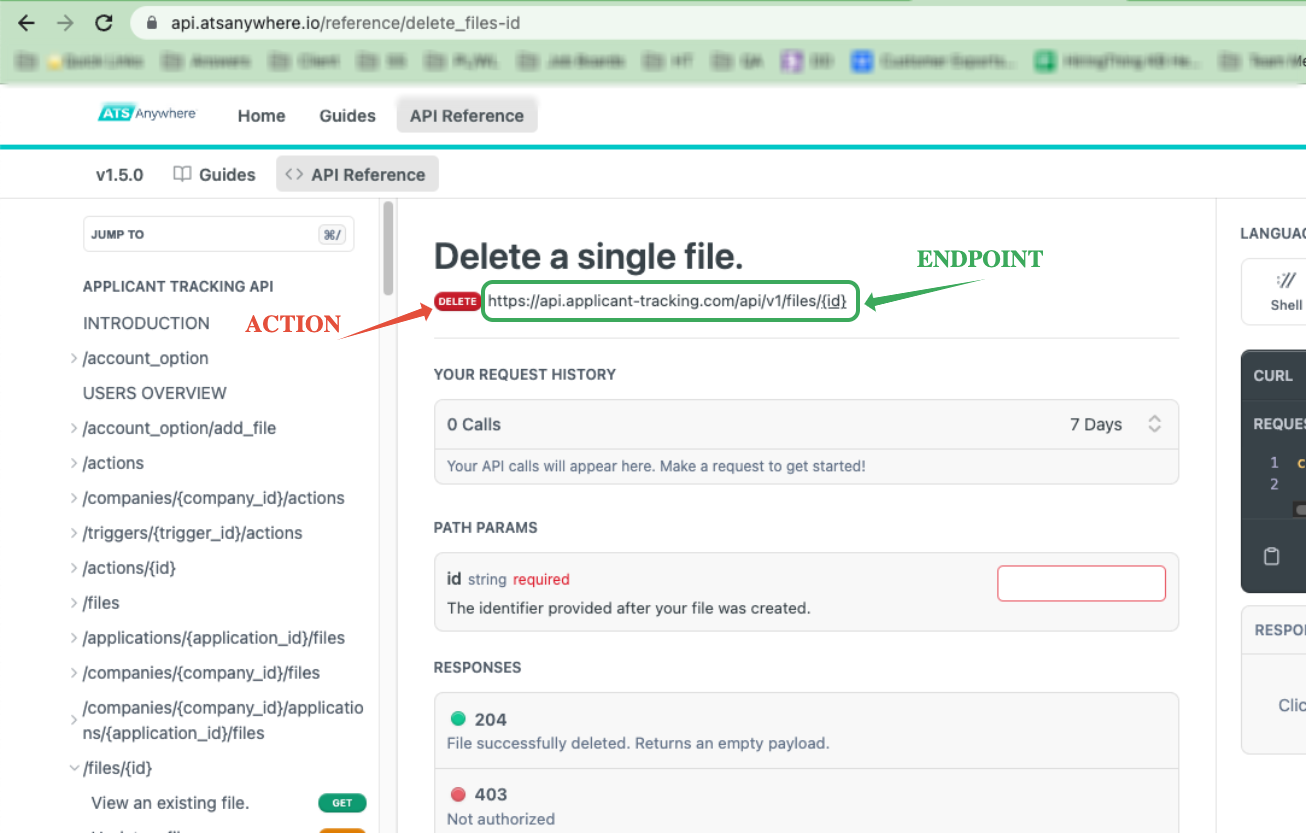This screenshot has width=1306, height=833.
Task: Open the INTRODUCTION page in sidebar
Action: click(x=146, y=323)
